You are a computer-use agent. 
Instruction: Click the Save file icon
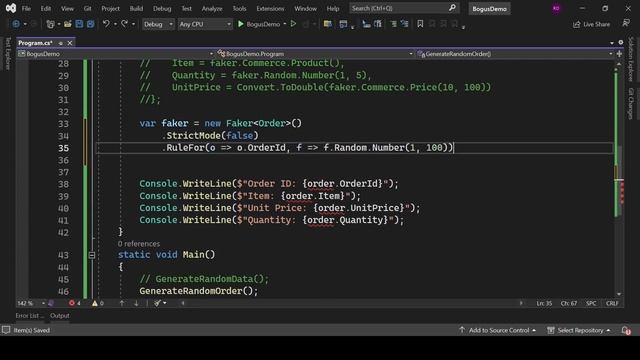coord(79,24)
